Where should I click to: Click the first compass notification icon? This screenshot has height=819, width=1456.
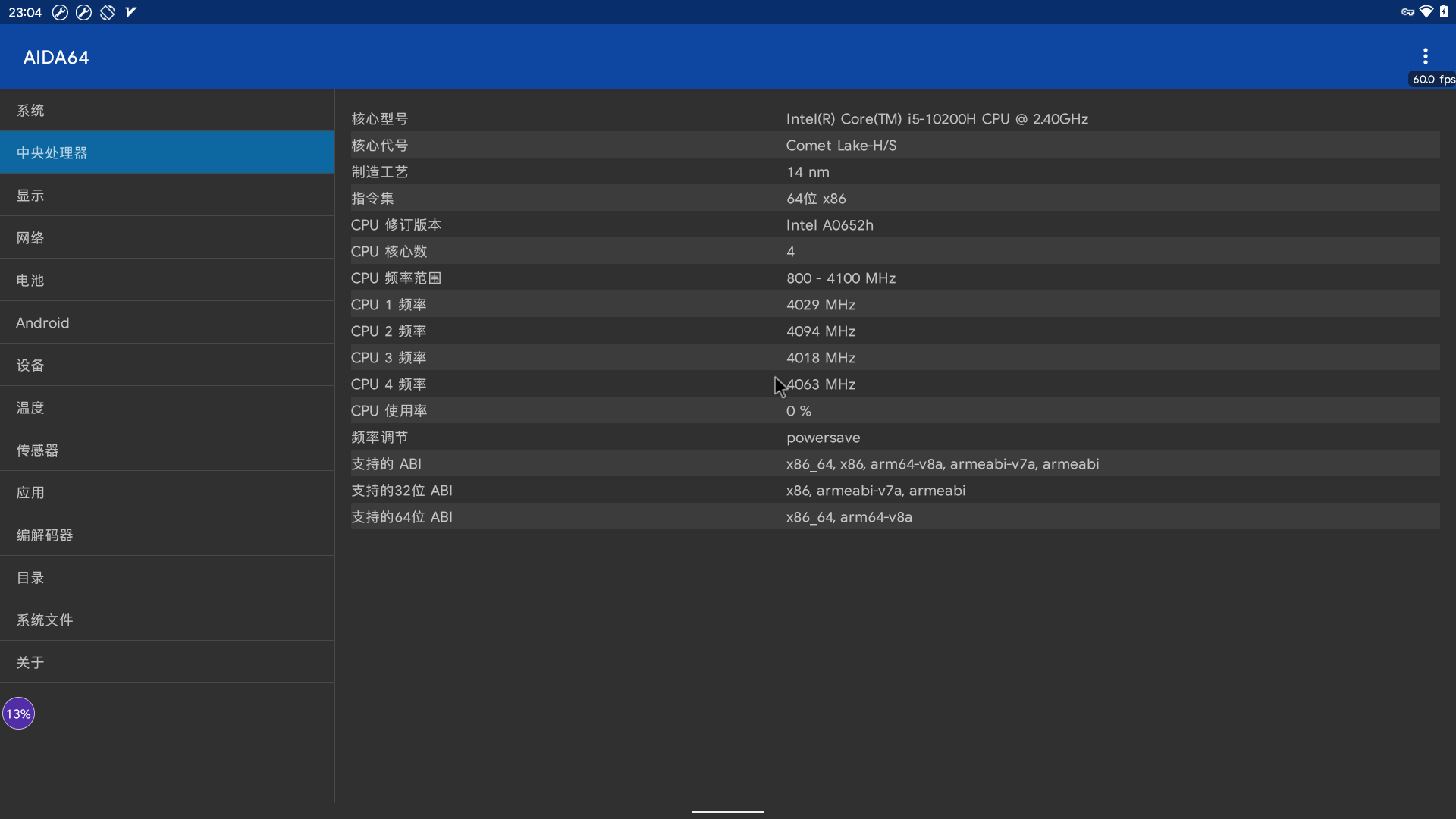(x=60, y=12)
